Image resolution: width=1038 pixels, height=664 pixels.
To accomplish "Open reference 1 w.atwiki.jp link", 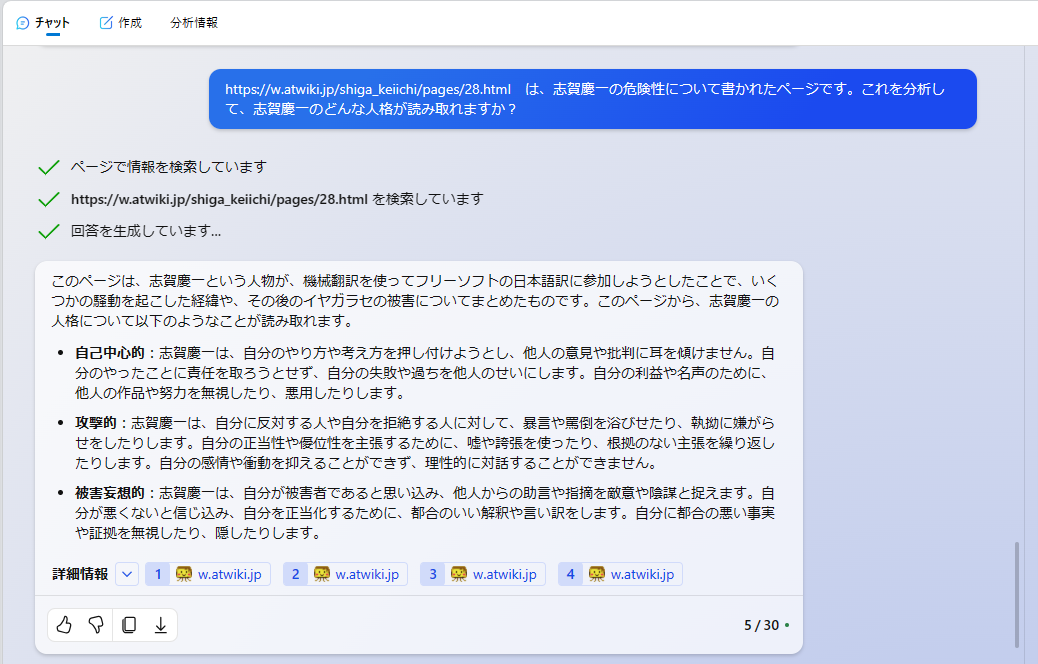I will 208,574.
